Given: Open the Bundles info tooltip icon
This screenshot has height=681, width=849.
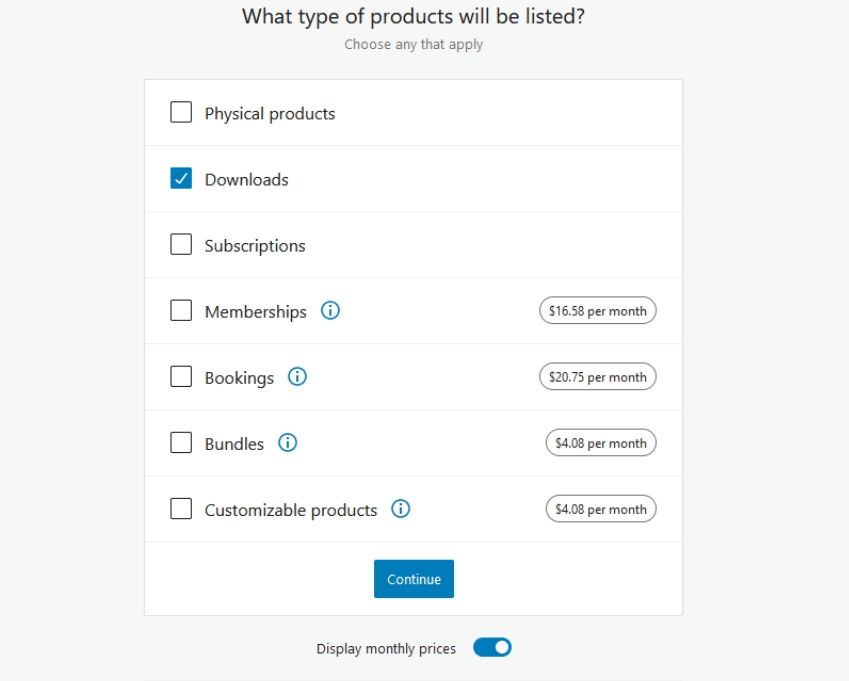Looking at the screenshot, I should point(288,443).
